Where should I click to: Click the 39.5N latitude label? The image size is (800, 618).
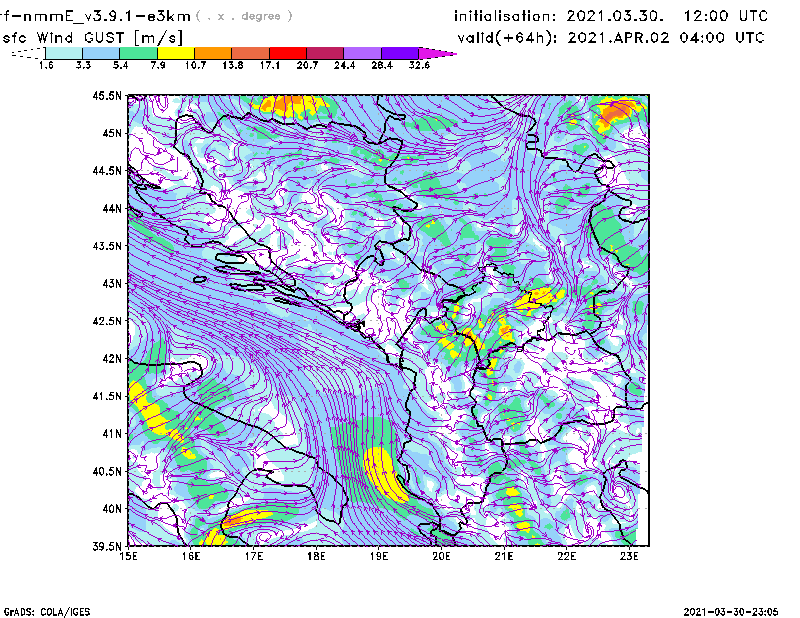tap(107, 547)
